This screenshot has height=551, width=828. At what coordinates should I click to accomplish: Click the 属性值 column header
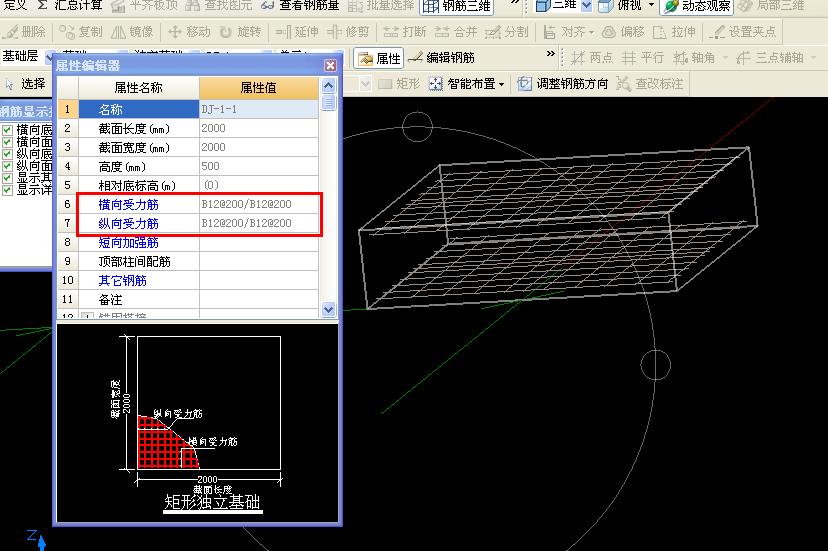(258, 88)
